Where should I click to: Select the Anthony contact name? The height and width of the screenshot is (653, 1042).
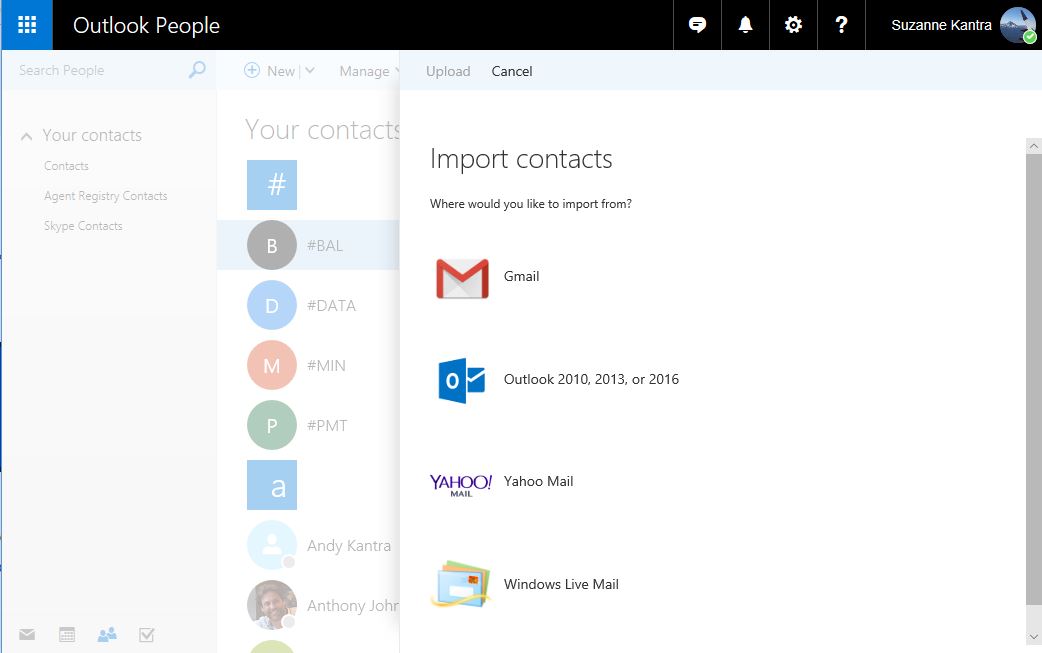pyautogui.click(x=353, y=606)
